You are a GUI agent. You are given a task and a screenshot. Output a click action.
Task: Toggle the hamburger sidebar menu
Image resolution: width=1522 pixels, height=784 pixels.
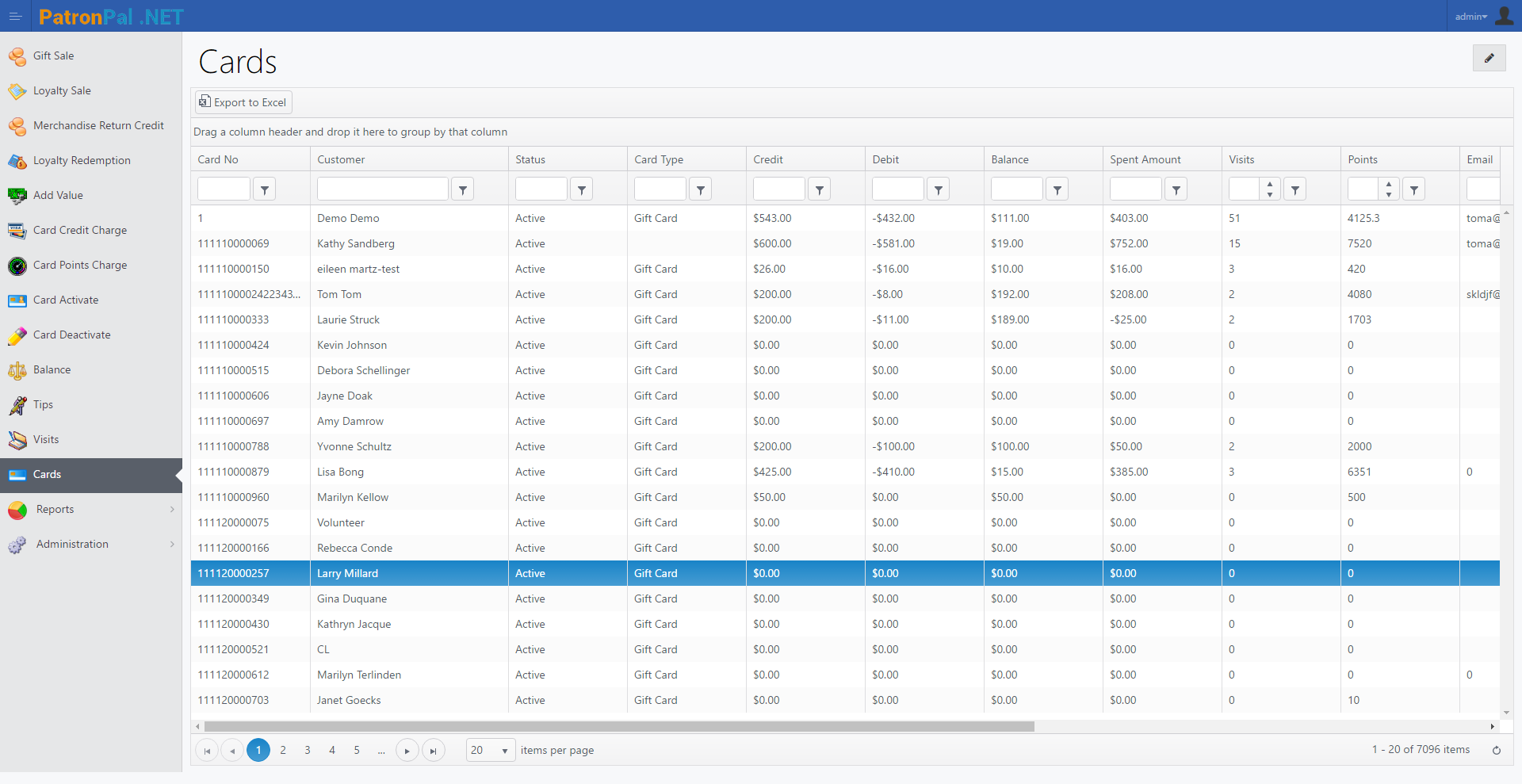coord(15,16)
